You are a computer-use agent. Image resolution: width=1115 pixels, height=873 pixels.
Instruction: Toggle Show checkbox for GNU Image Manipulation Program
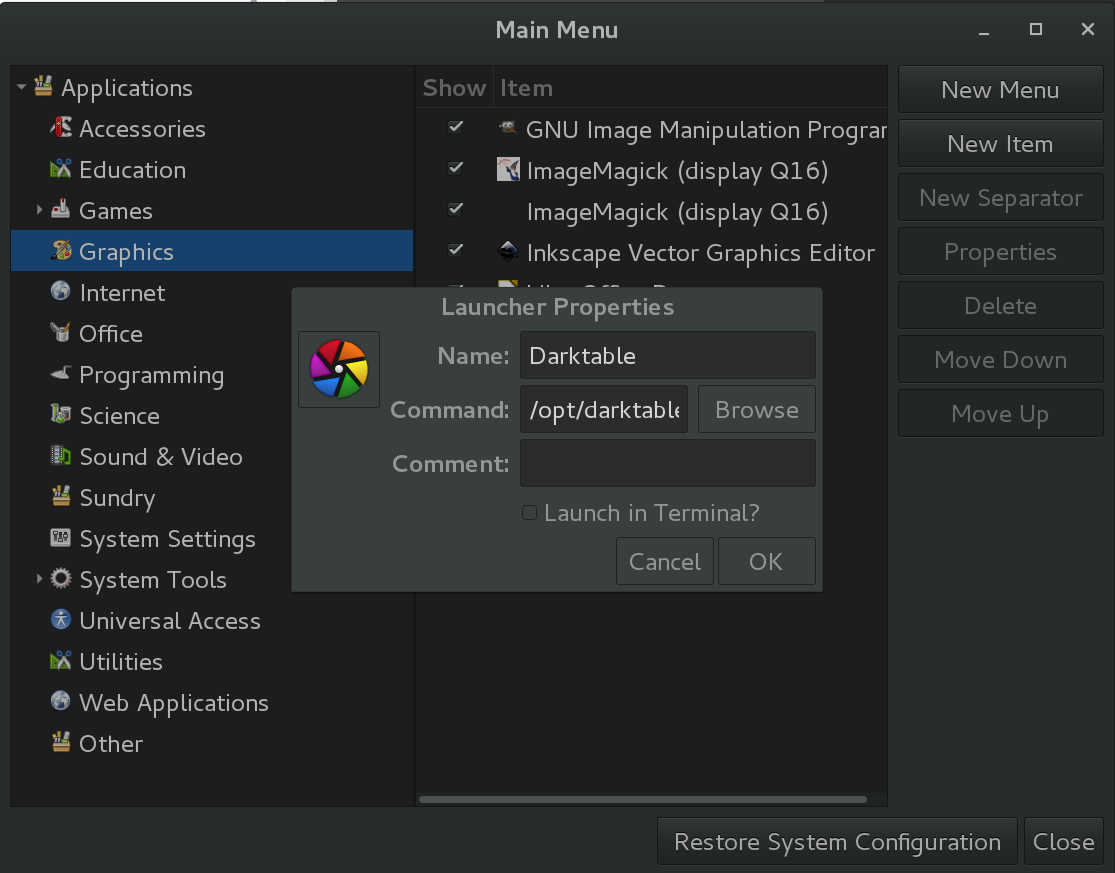tap(456, 127)
